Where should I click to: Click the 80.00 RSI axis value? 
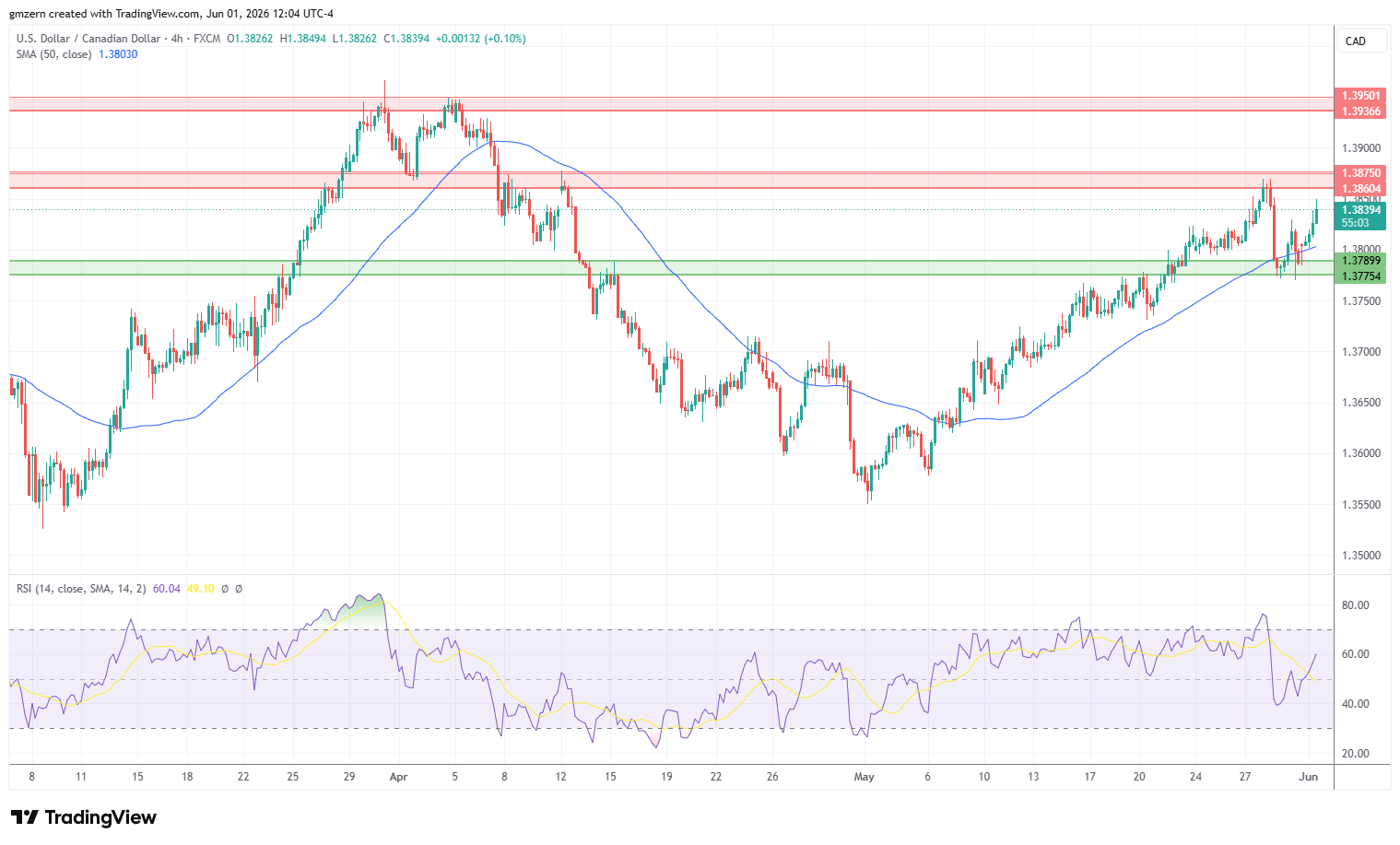point(1355,605)
